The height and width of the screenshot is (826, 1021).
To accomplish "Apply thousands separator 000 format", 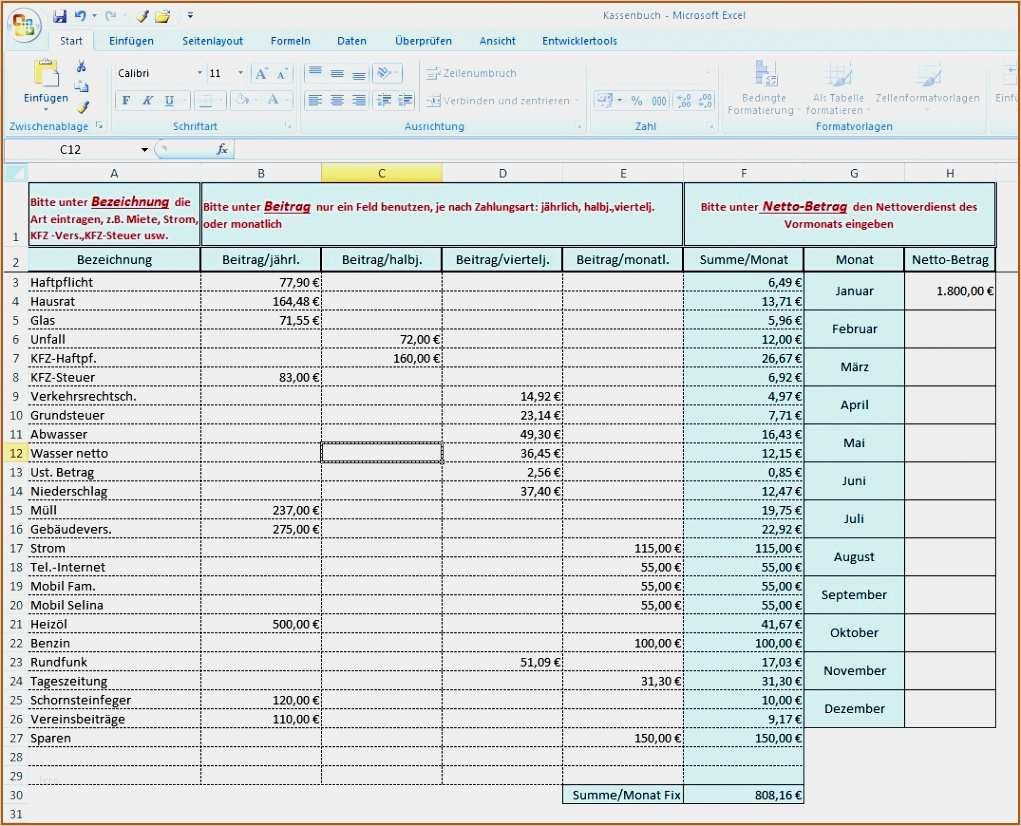I will pyautogui.click(x=659, y=101).
